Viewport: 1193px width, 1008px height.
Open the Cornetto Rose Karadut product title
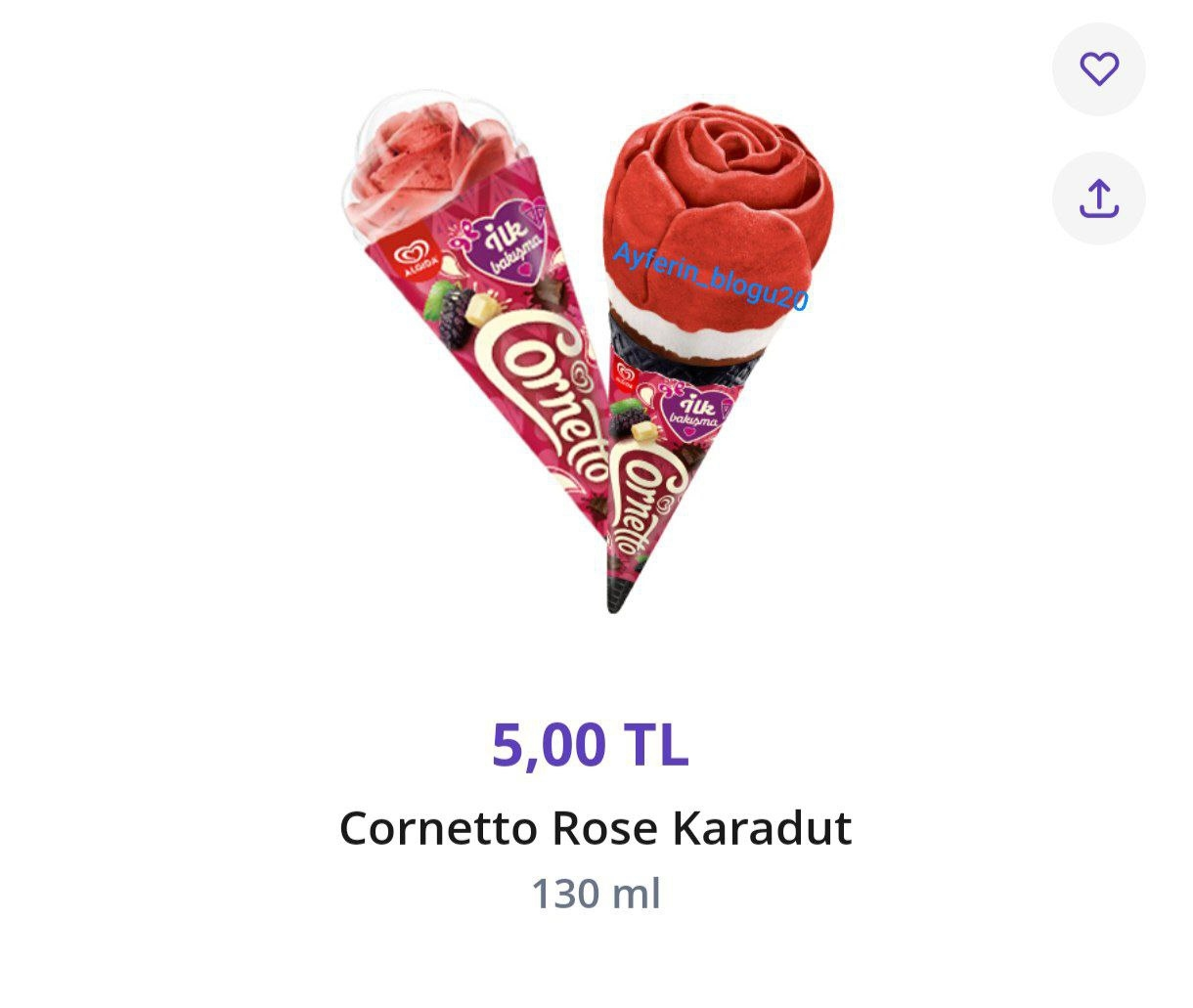coord(596,828)
